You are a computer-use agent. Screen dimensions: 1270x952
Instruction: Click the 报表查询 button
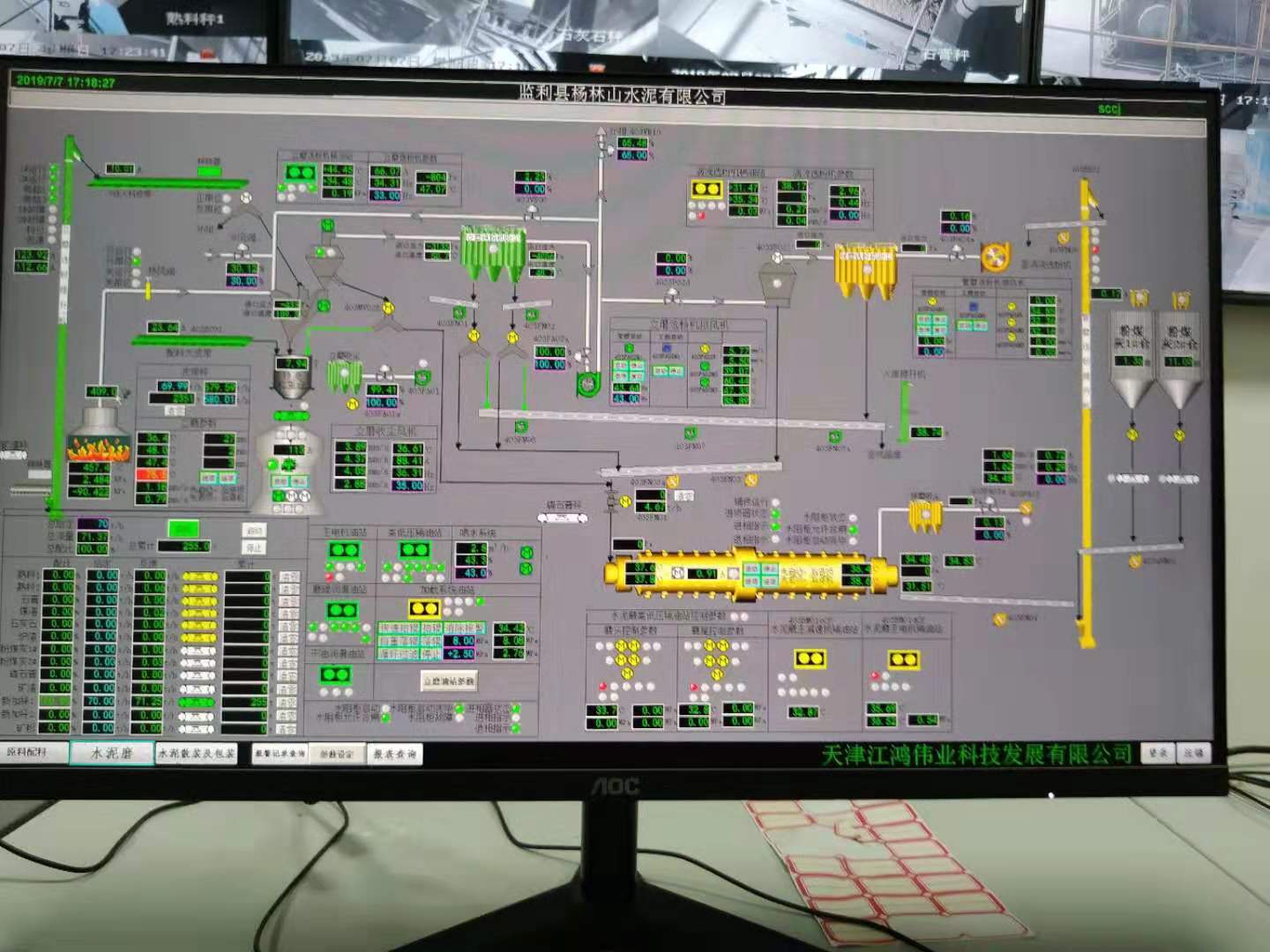(393, 755)
